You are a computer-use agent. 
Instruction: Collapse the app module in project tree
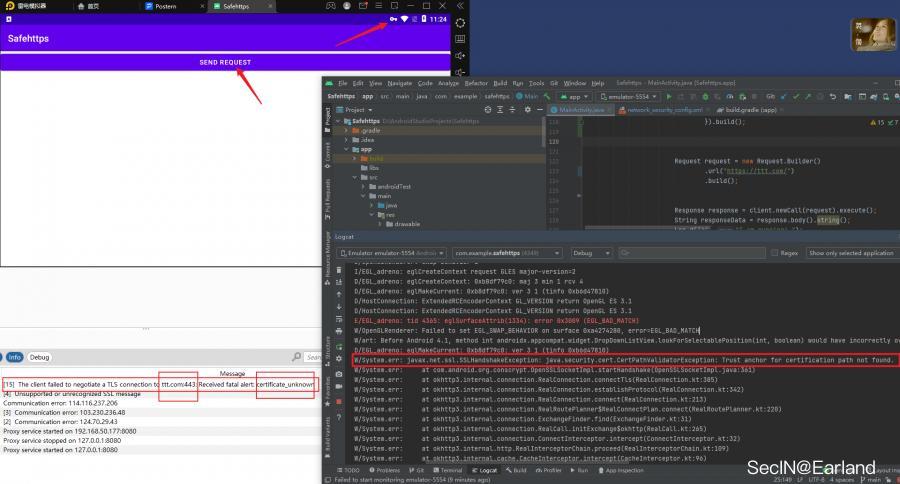(346, 149)
